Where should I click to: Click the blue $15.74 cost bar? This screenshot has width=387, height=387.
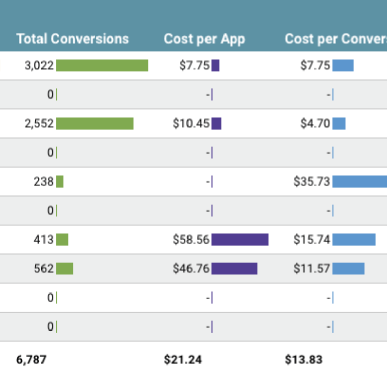[354, 239]
